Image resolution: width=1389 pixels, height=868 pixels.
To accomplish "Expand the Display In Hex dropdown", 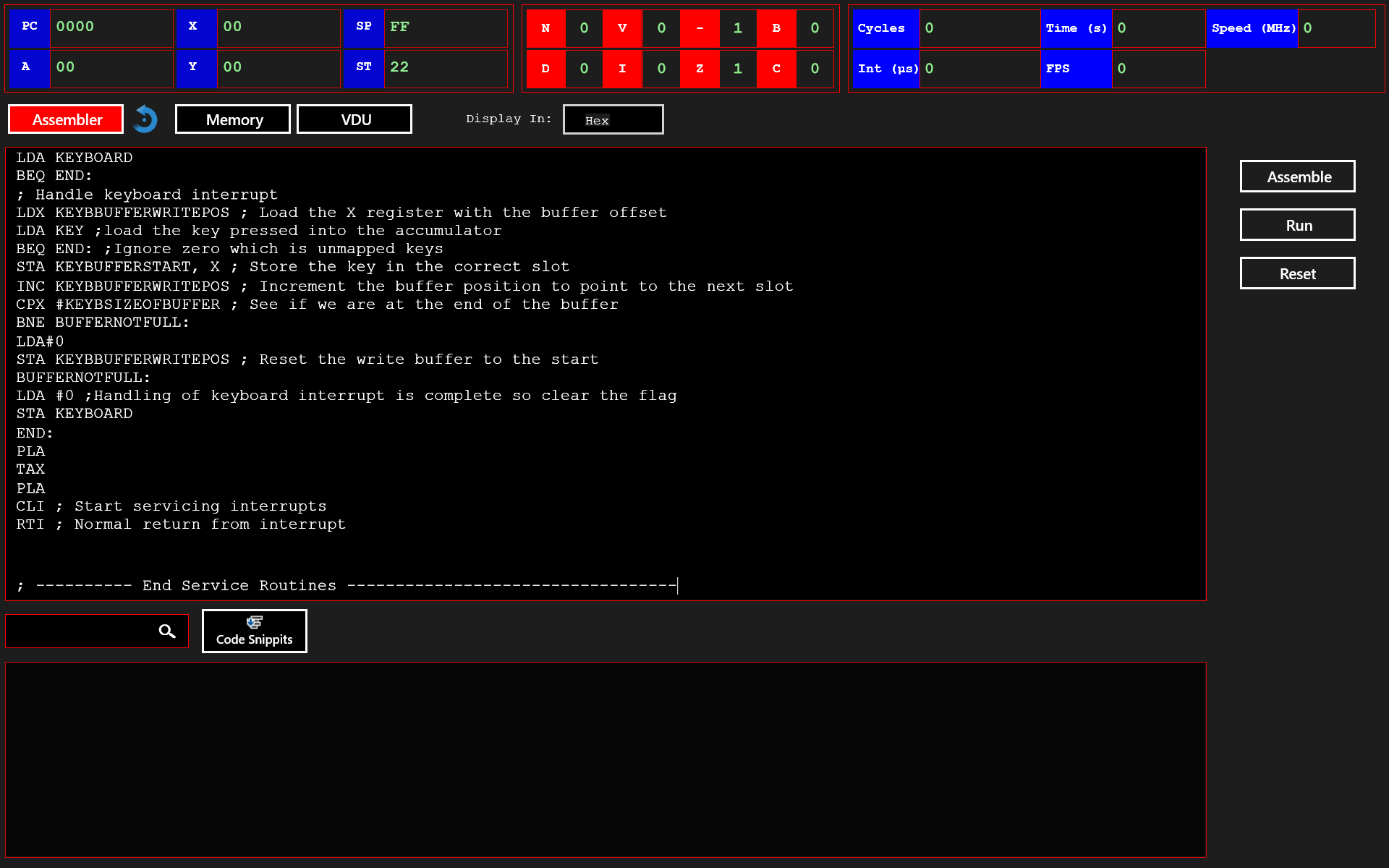I will tap(613, 120).
